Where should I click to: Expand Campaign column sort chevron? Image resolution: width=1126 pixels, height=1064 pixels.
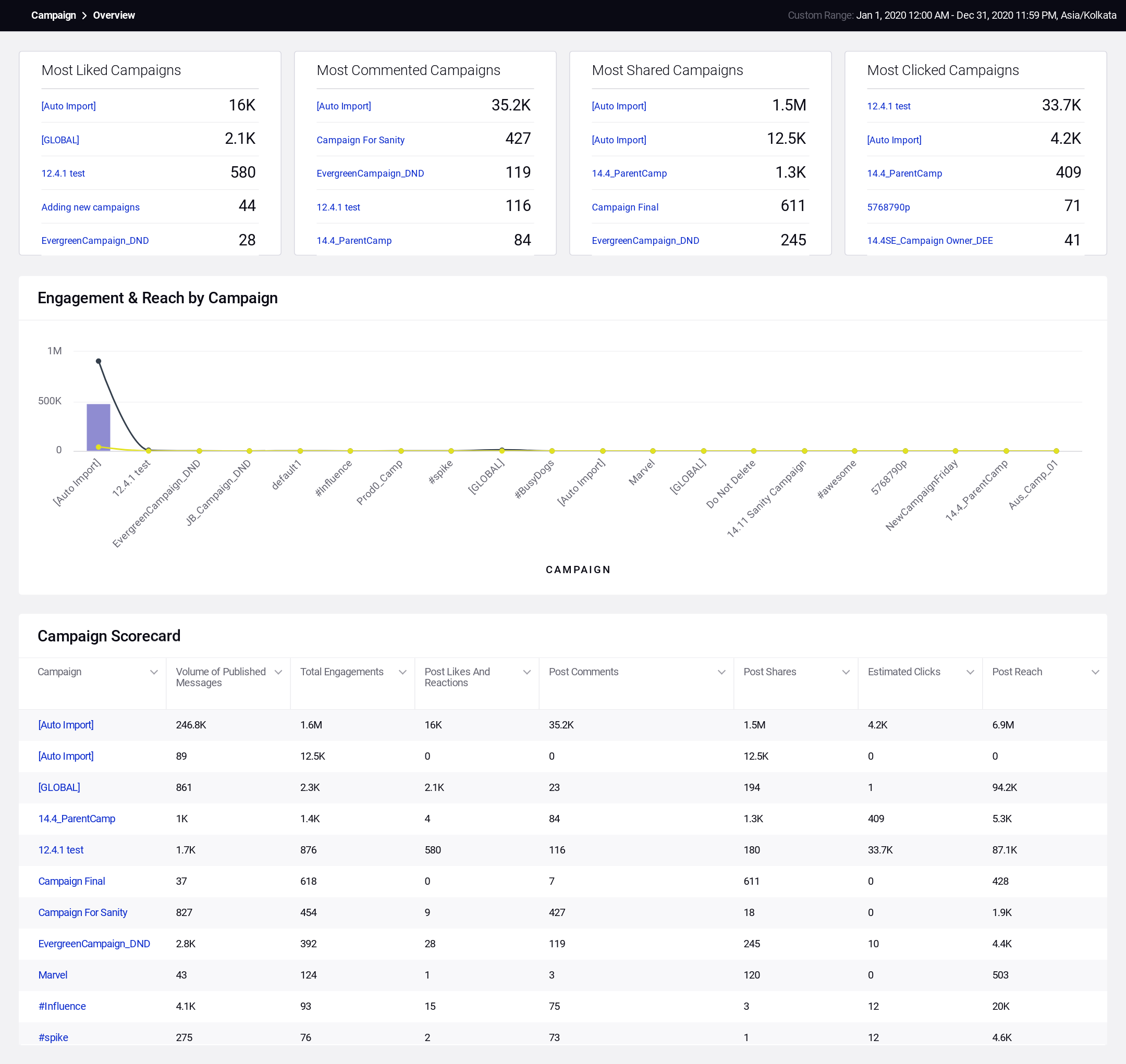(154, 672)
